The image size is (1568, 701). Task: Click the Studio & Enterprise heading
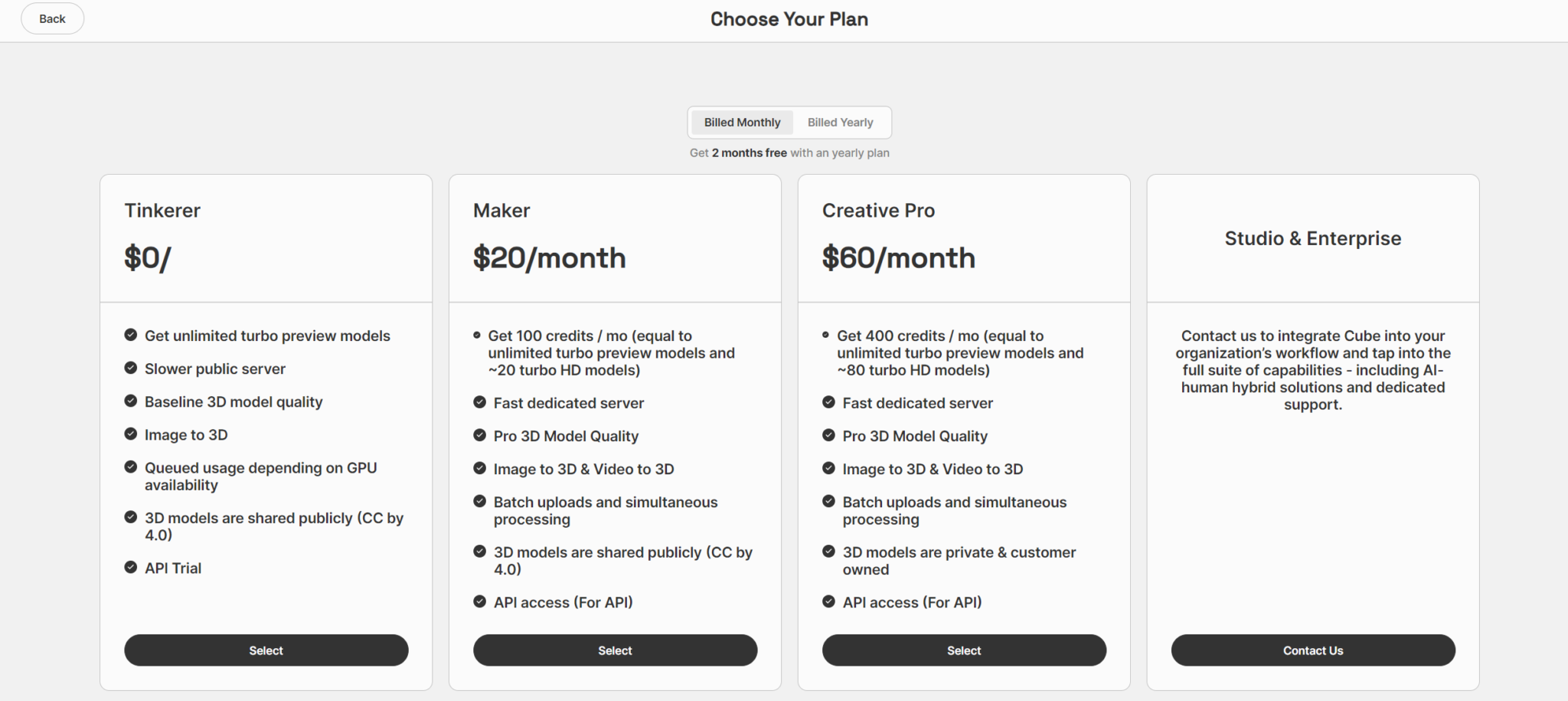click(1312, 238)
